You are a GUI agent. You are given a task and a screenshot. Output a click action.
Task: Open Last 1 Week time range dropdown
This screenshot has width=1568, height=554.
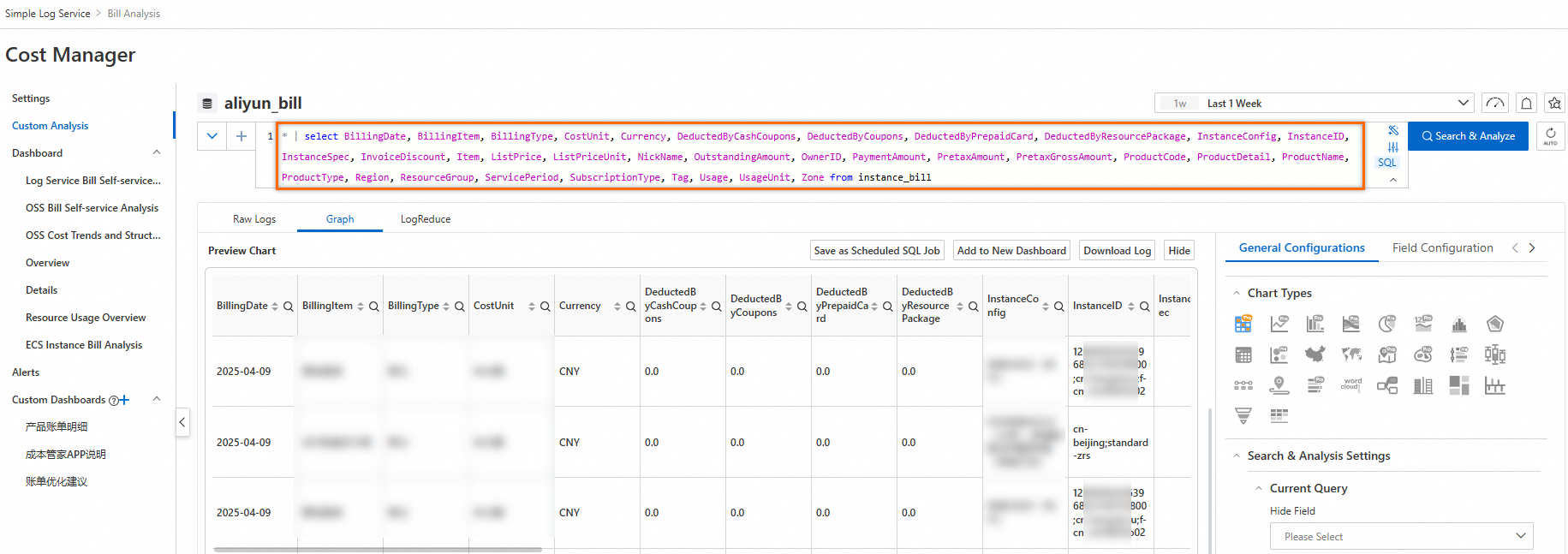pos(1314,104)
